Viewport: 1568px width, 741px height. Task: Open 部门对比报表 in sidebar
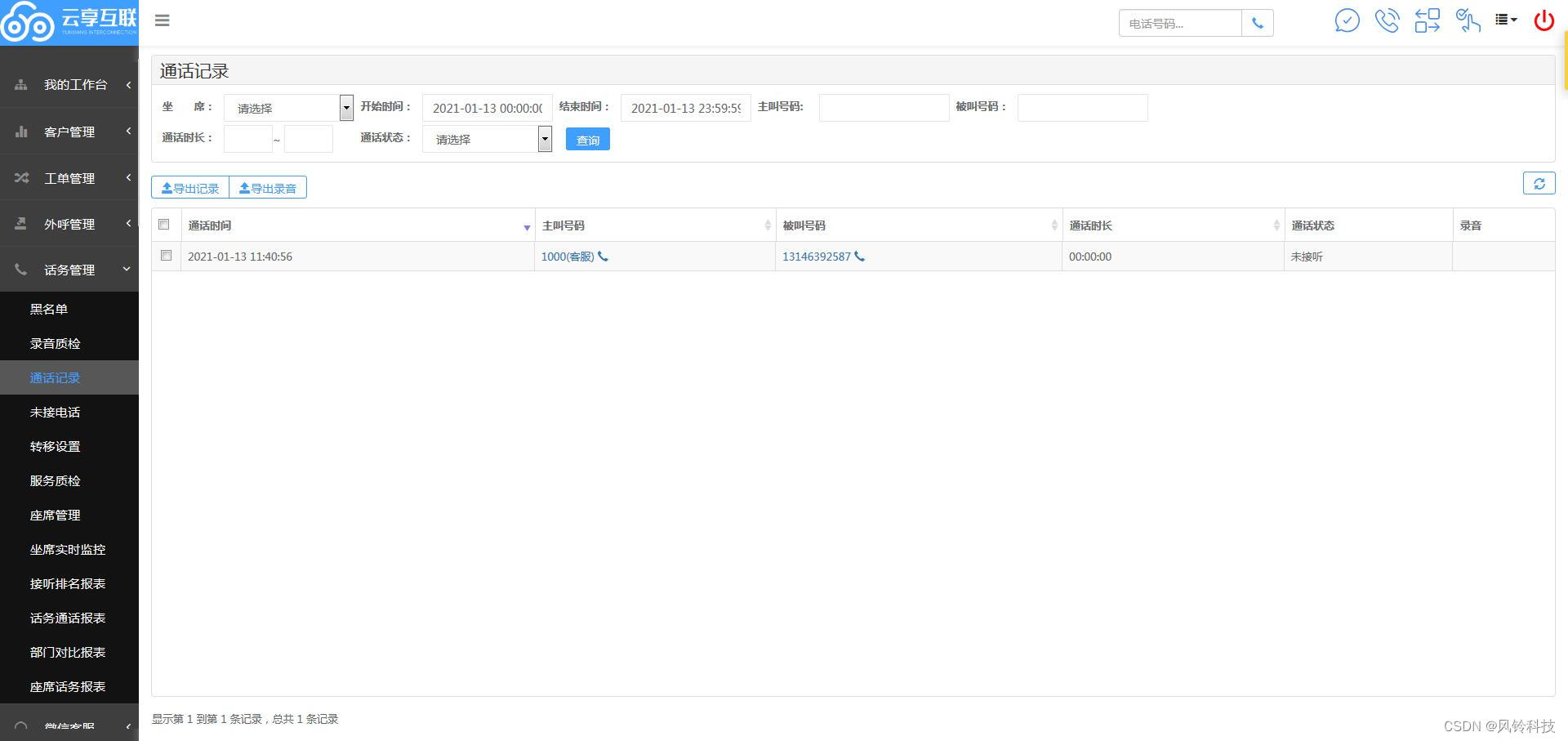[69, 652]
